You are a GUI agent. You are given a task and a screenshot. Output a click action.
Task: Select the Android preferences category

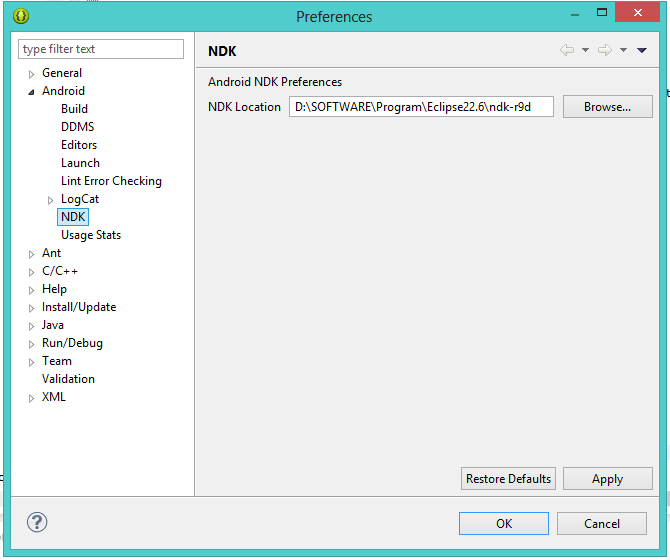63,91
